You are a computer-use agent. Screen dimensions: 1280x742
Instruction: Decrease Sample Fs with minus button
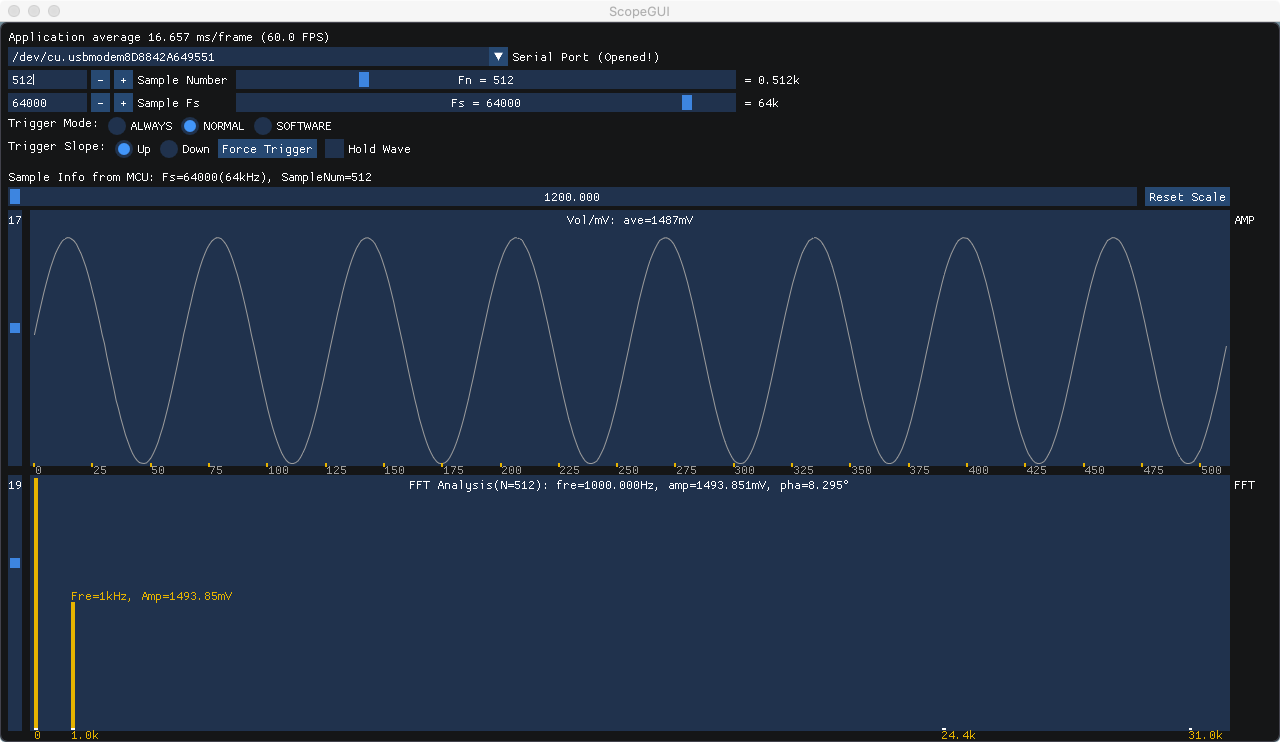coord(101,103)
